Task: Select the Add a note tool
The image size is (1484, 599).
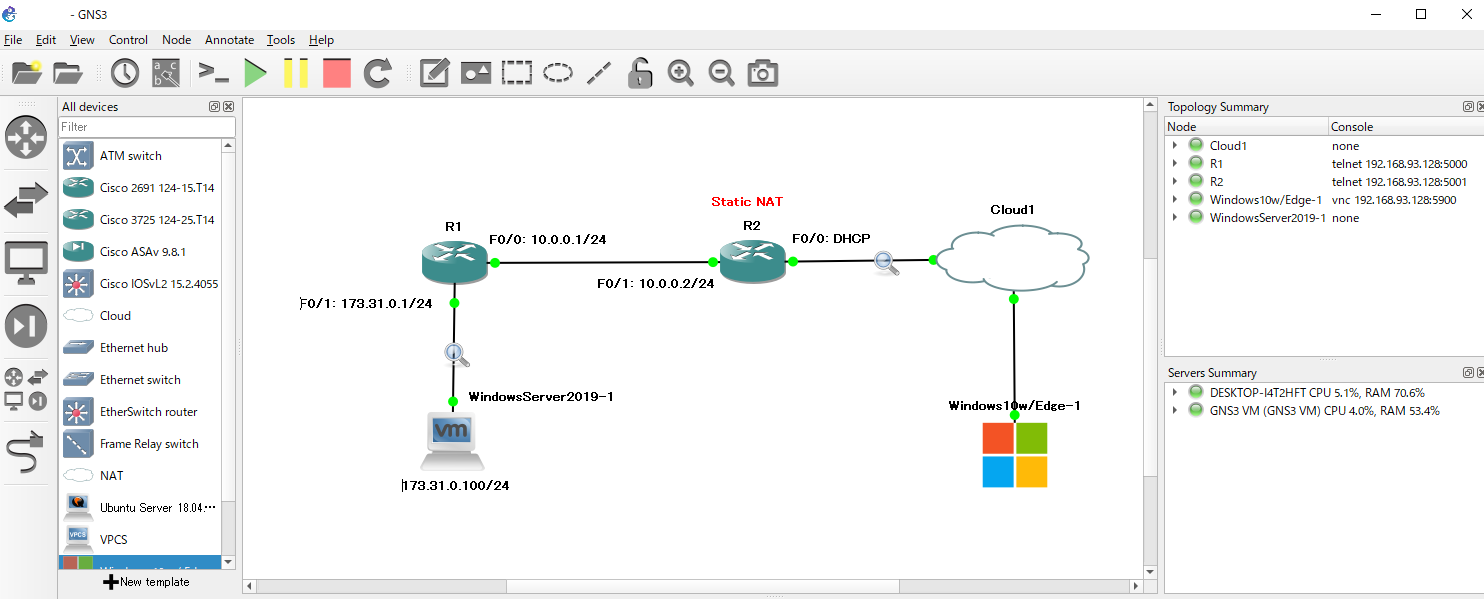Action: [434, 73]
